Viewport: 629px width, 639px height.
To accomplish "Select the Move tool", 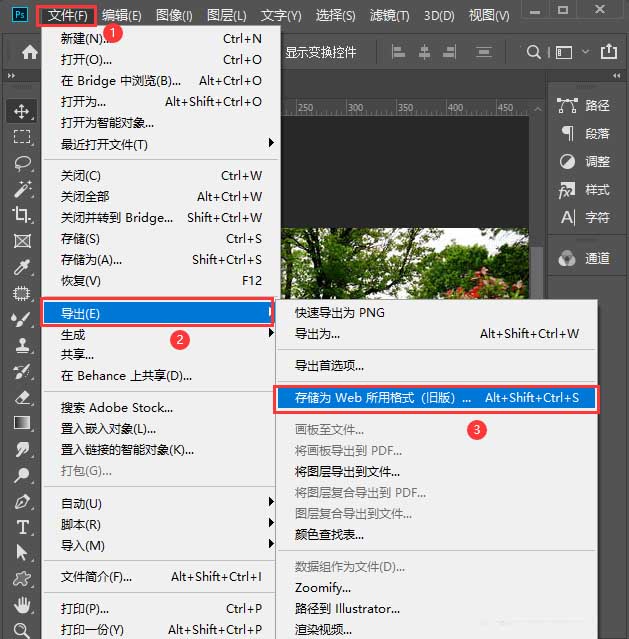I will coord(21,111).
